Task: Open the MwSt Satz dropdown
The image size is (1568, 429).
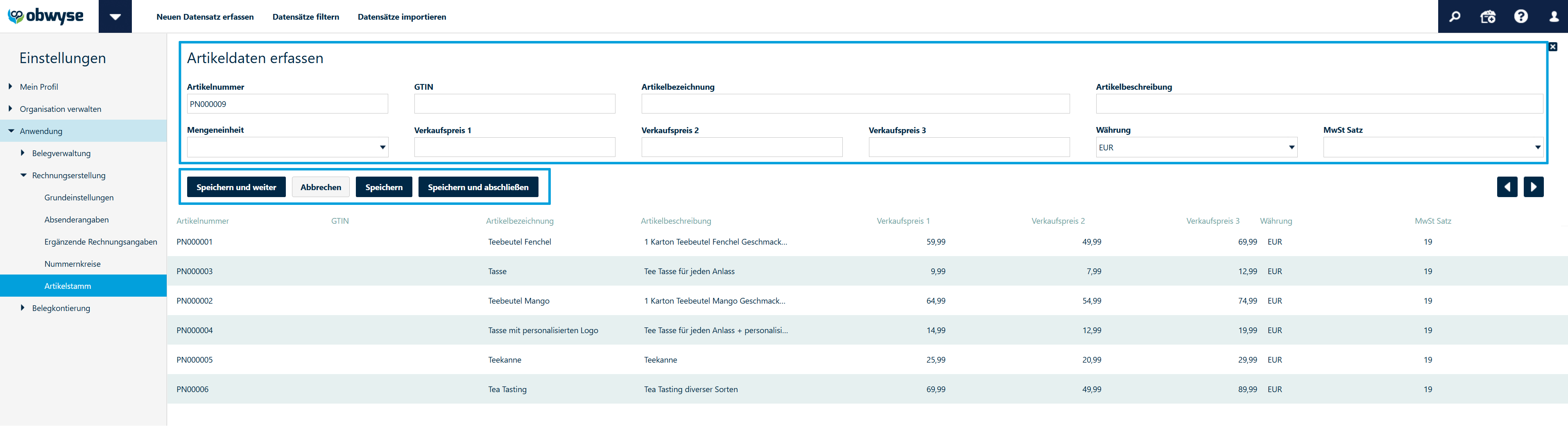Action: [x=1433, y=148]
